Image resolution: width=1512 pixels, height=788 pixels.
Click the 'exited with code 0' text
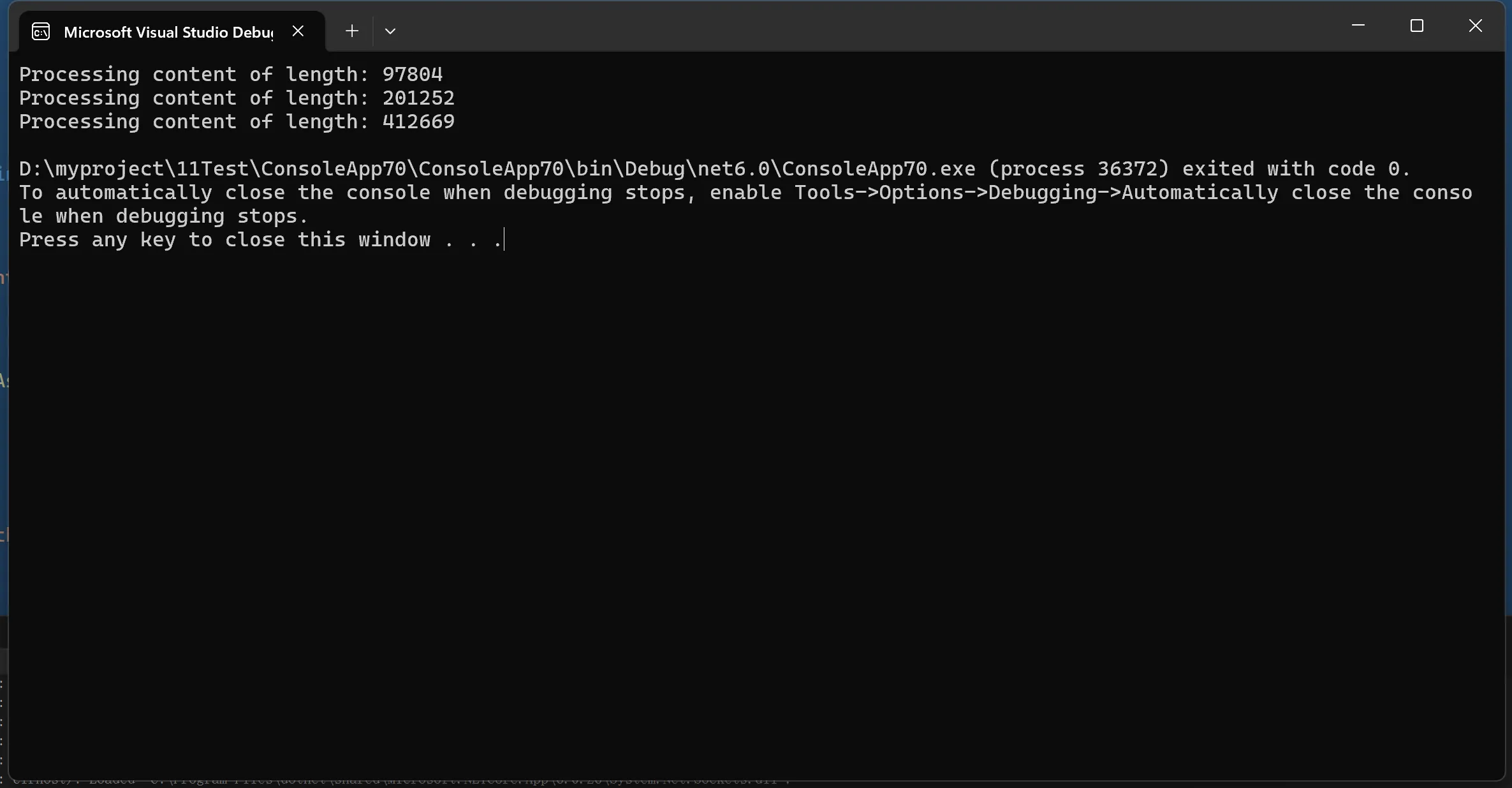pos(1296,169)
